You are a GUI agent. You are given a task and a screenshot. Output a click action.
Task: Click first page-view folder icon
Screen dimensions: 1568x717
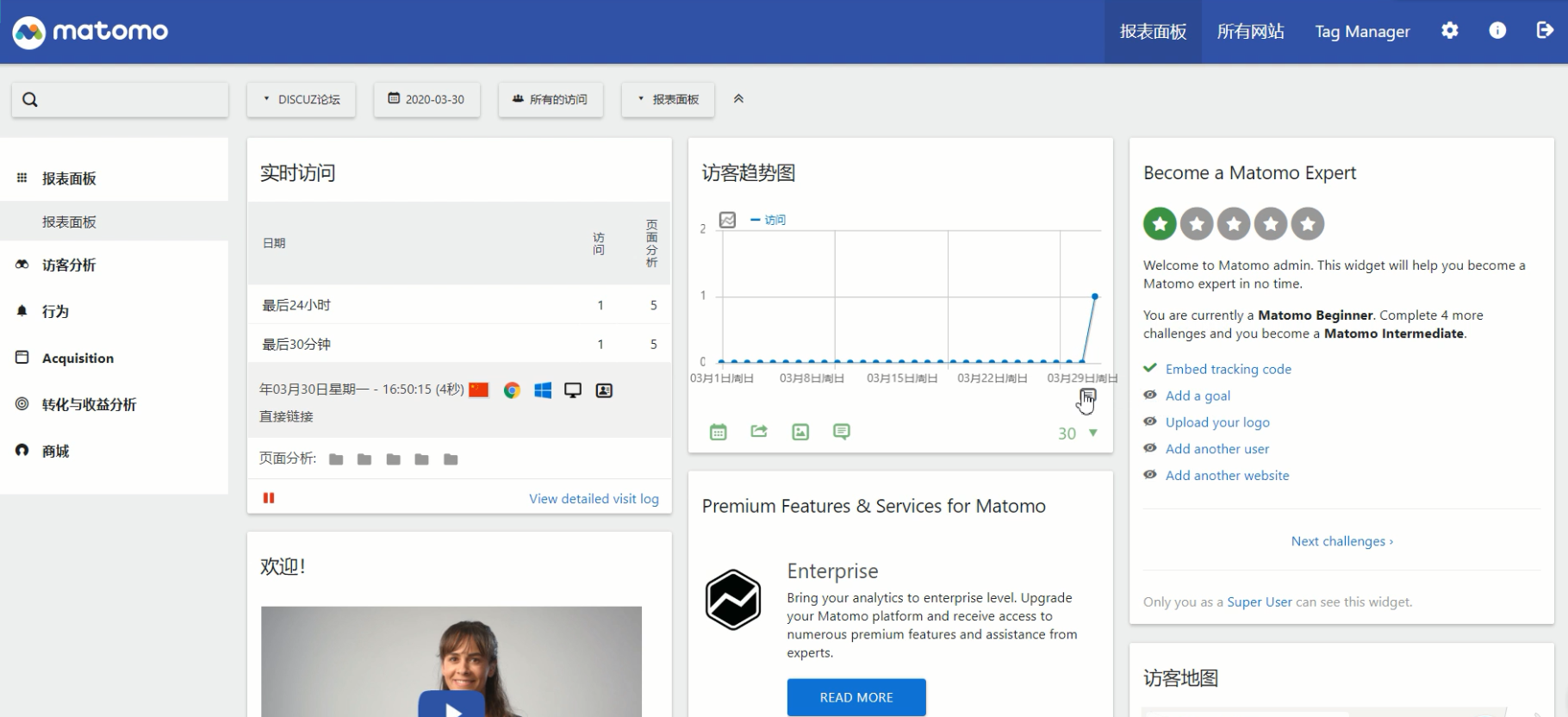pyautogui.click(x=336, y=459)
